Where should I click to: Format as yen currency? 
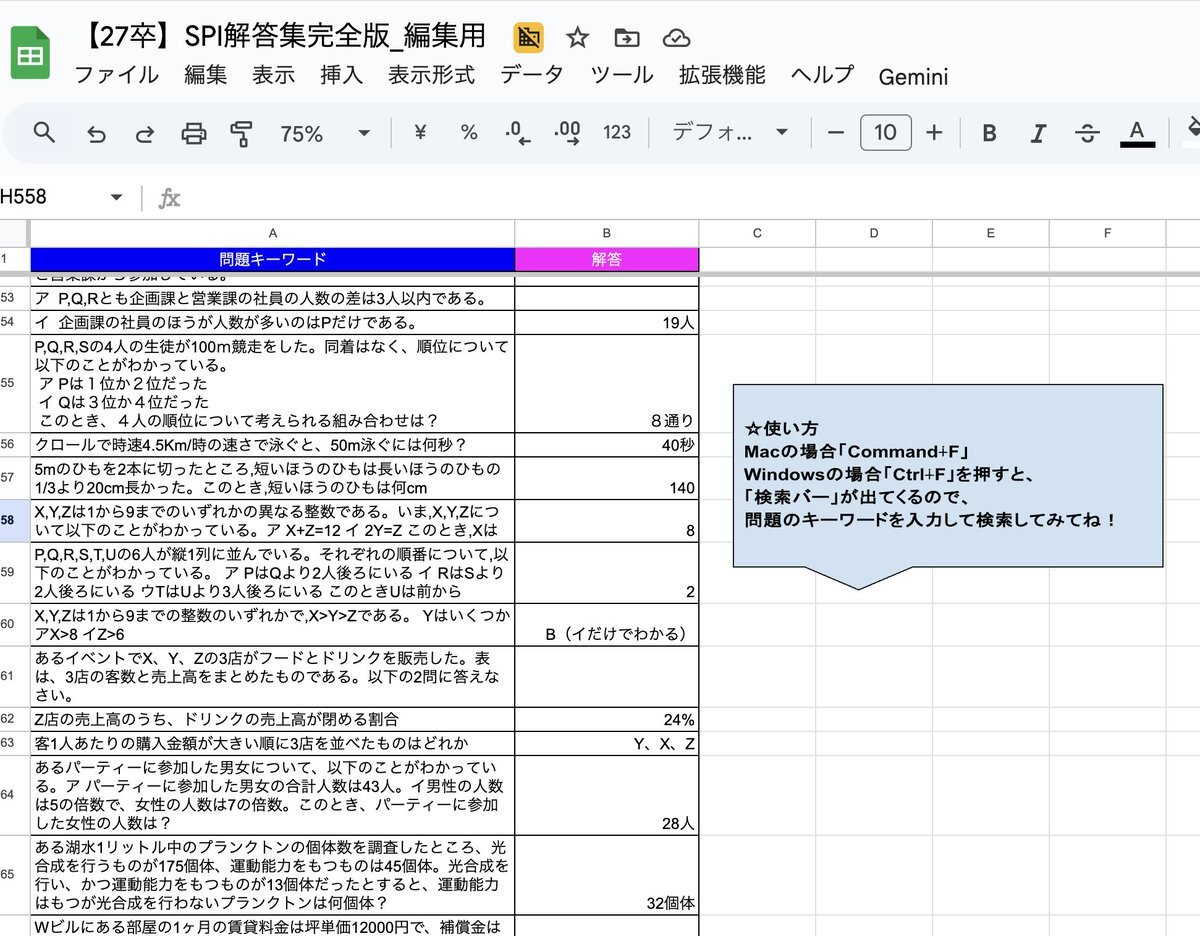[420, 133]
